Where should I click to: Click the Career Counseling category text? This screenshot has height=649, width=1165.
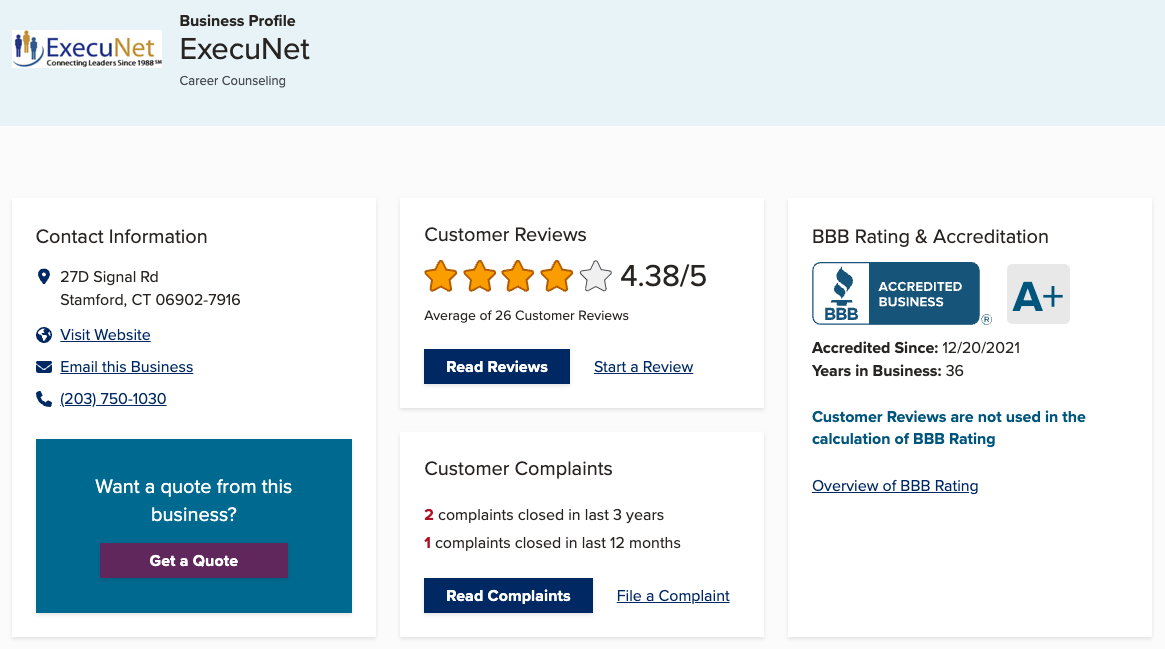click(233, 81)
